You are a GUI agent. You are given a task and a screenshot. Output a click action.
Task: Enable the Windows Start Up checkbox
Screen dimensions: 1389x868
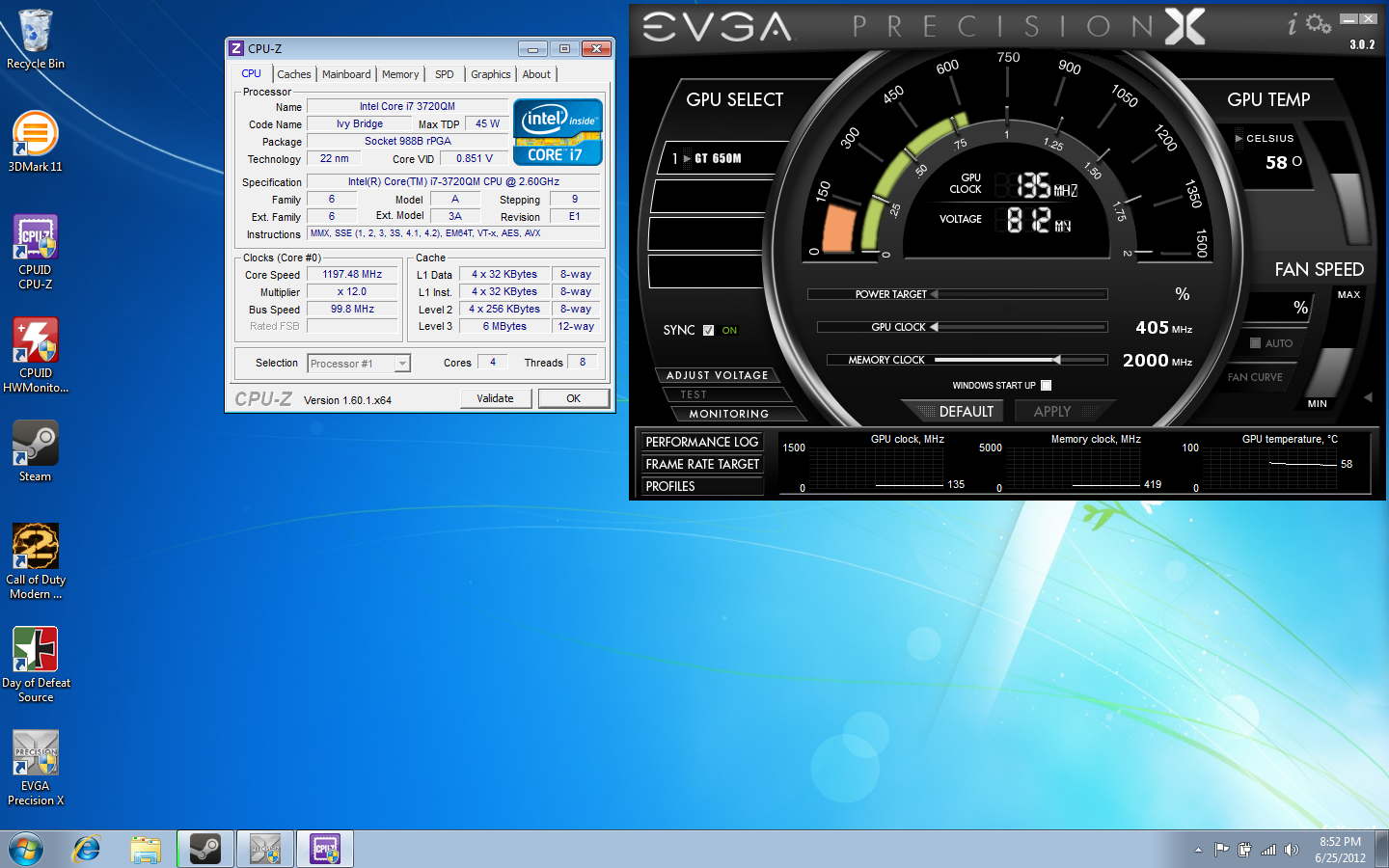click(1046, 385)
